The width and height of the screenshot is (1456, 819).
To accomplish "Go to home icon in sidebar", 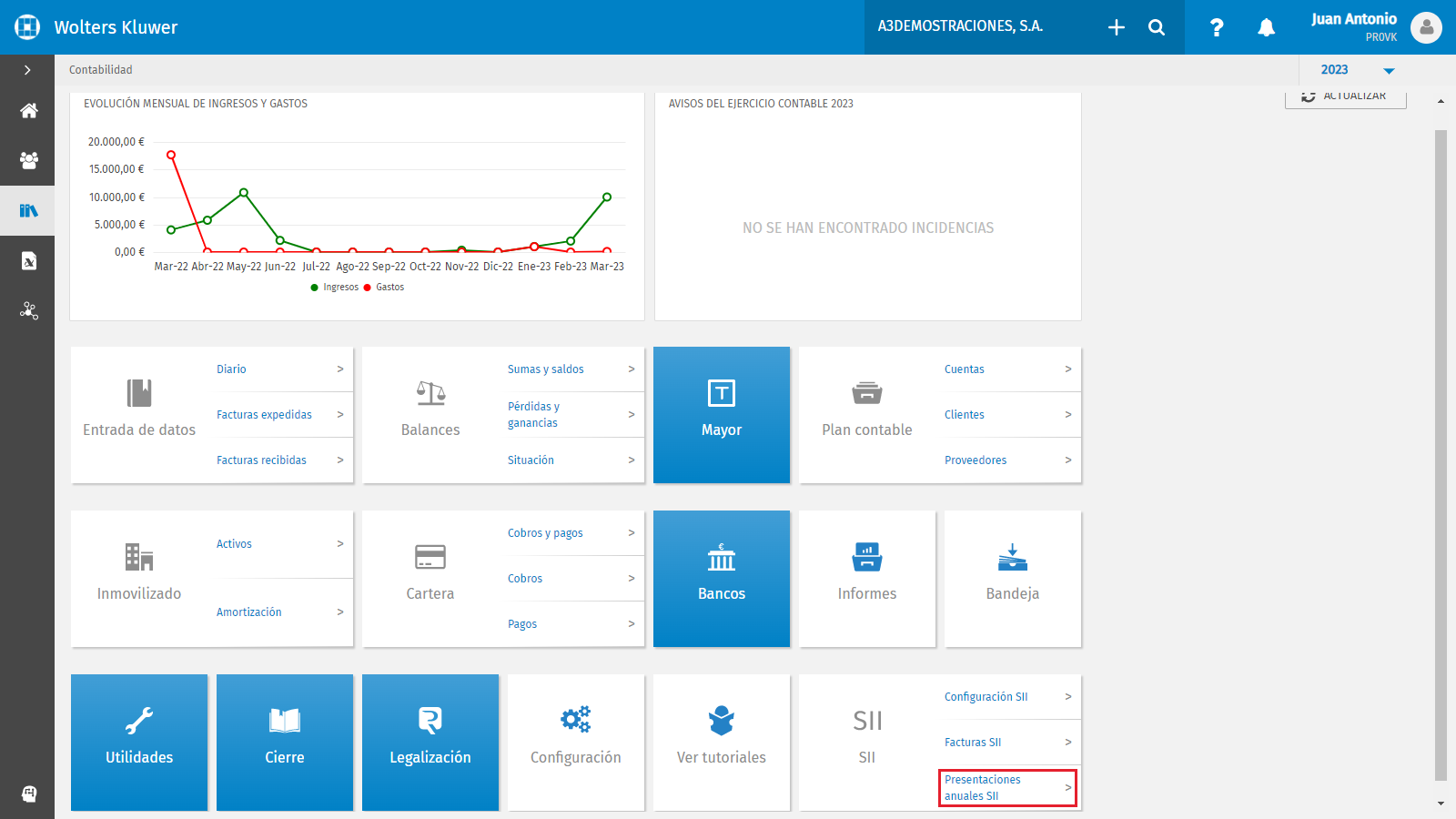I will pyautogui.click(x=28, y=111).
